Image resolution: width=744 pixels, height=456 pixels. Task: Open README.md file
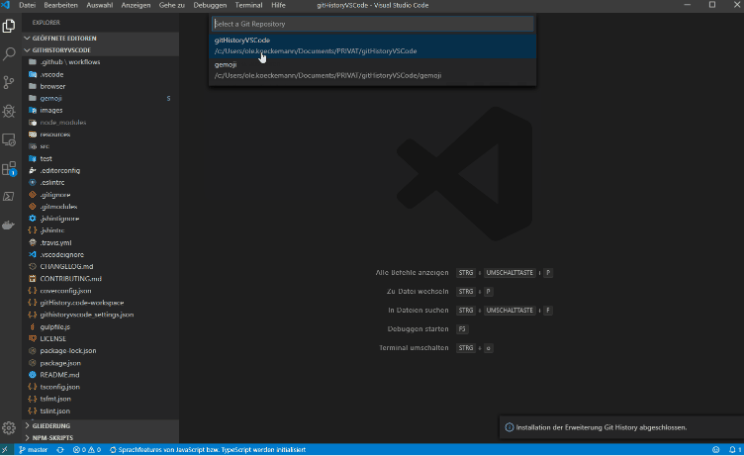pyautogui.click(x=101, y=375)
